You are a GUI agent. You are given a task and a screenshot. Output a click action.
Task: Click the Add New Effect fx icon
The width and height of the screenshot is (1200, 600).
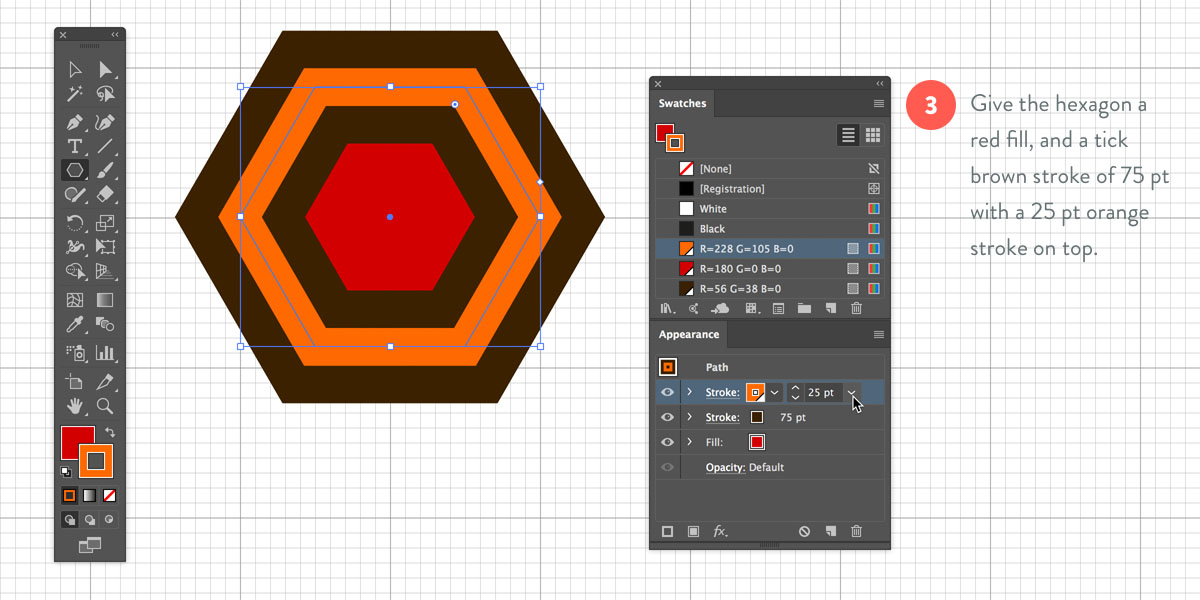coord(720,532)
